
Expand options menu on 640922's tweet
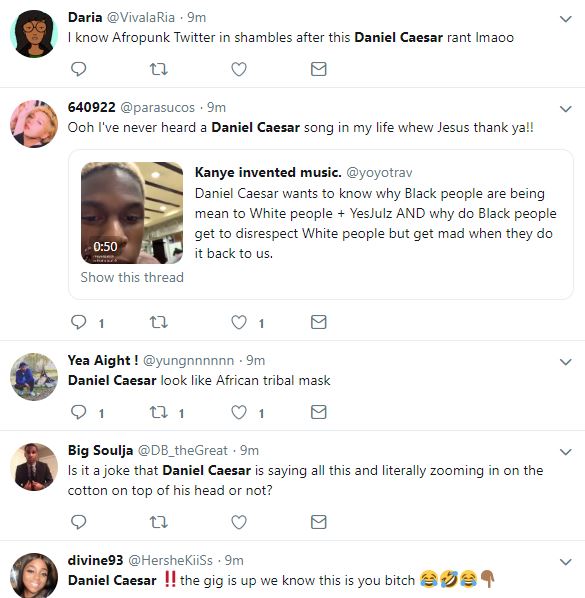[x=566, y=109]
